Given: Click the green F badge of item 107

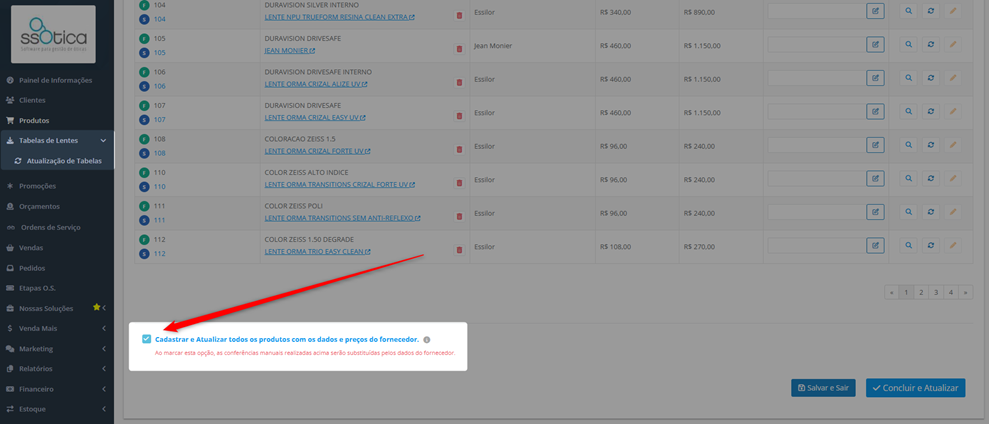Looking at the screenshot, I should [144, 105].
